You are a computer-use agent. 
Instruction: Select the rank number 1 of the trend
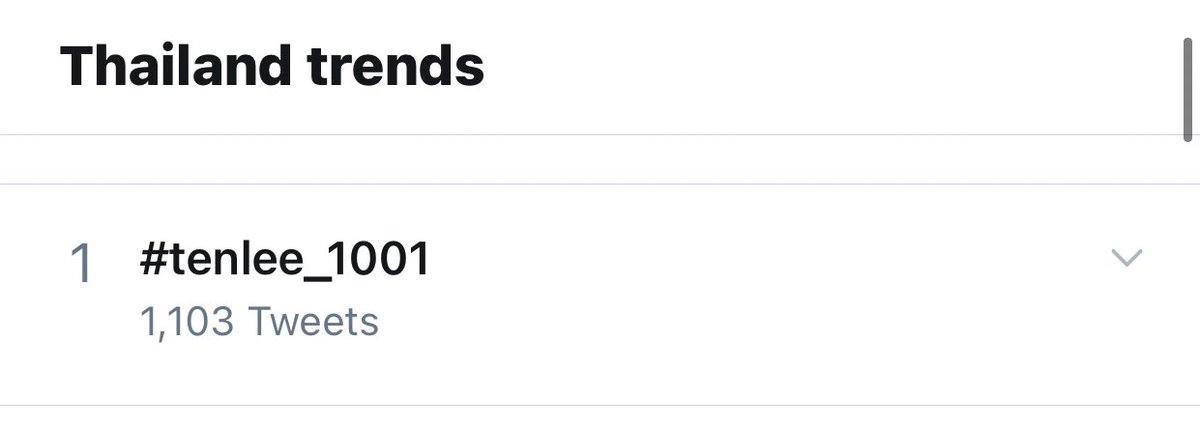pyautogui.click(x=80, y=265)
